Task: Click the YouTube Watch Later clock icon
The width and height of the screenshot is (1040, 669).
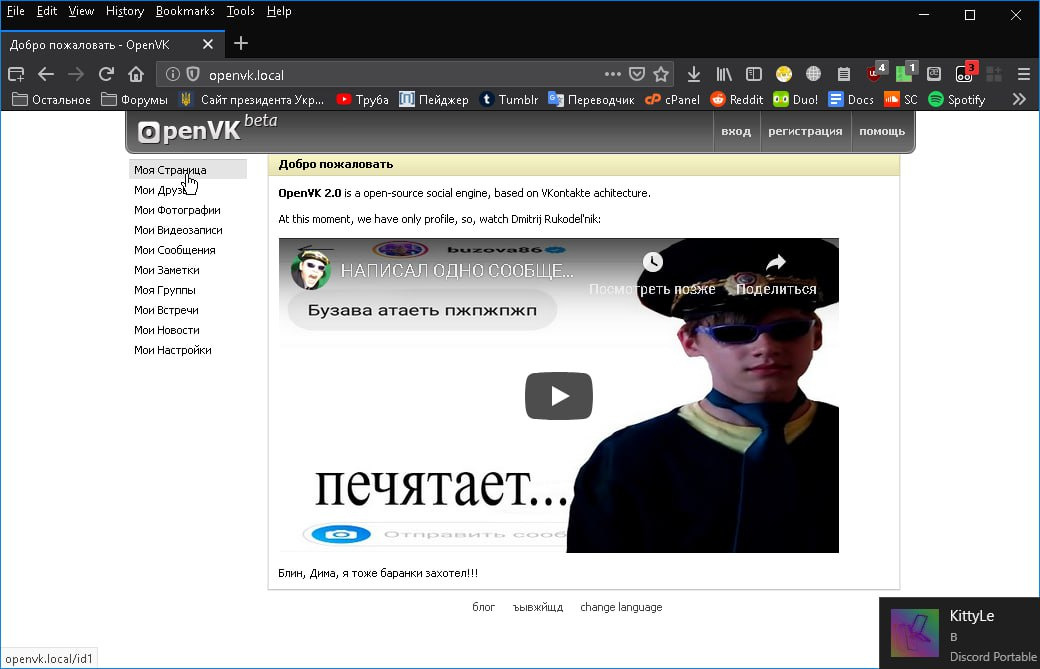Action: 652,263
